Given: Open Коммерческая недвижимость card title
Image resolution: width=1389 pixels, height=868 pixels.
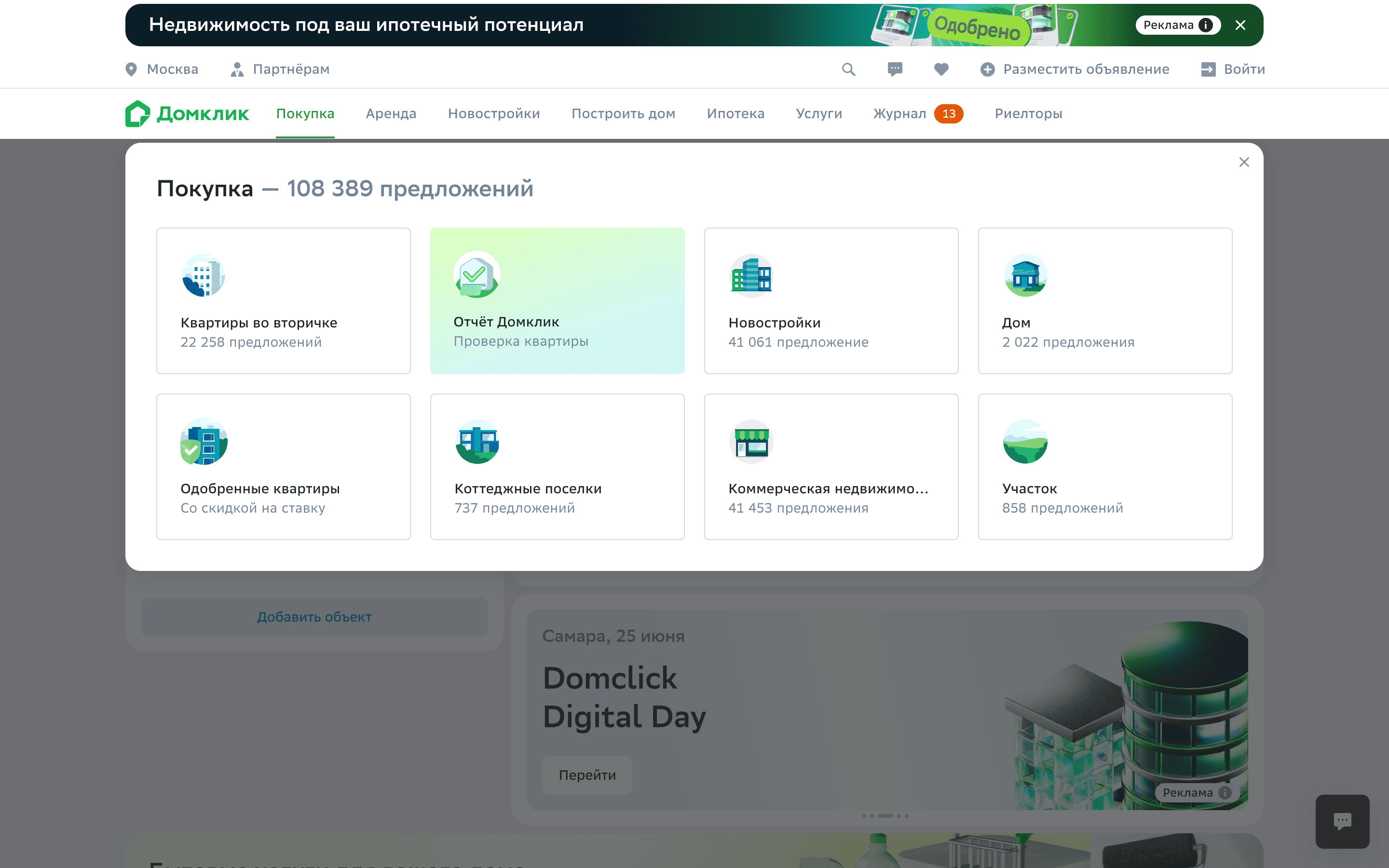Looking at the screenshot, I should [x=828, y=488].
